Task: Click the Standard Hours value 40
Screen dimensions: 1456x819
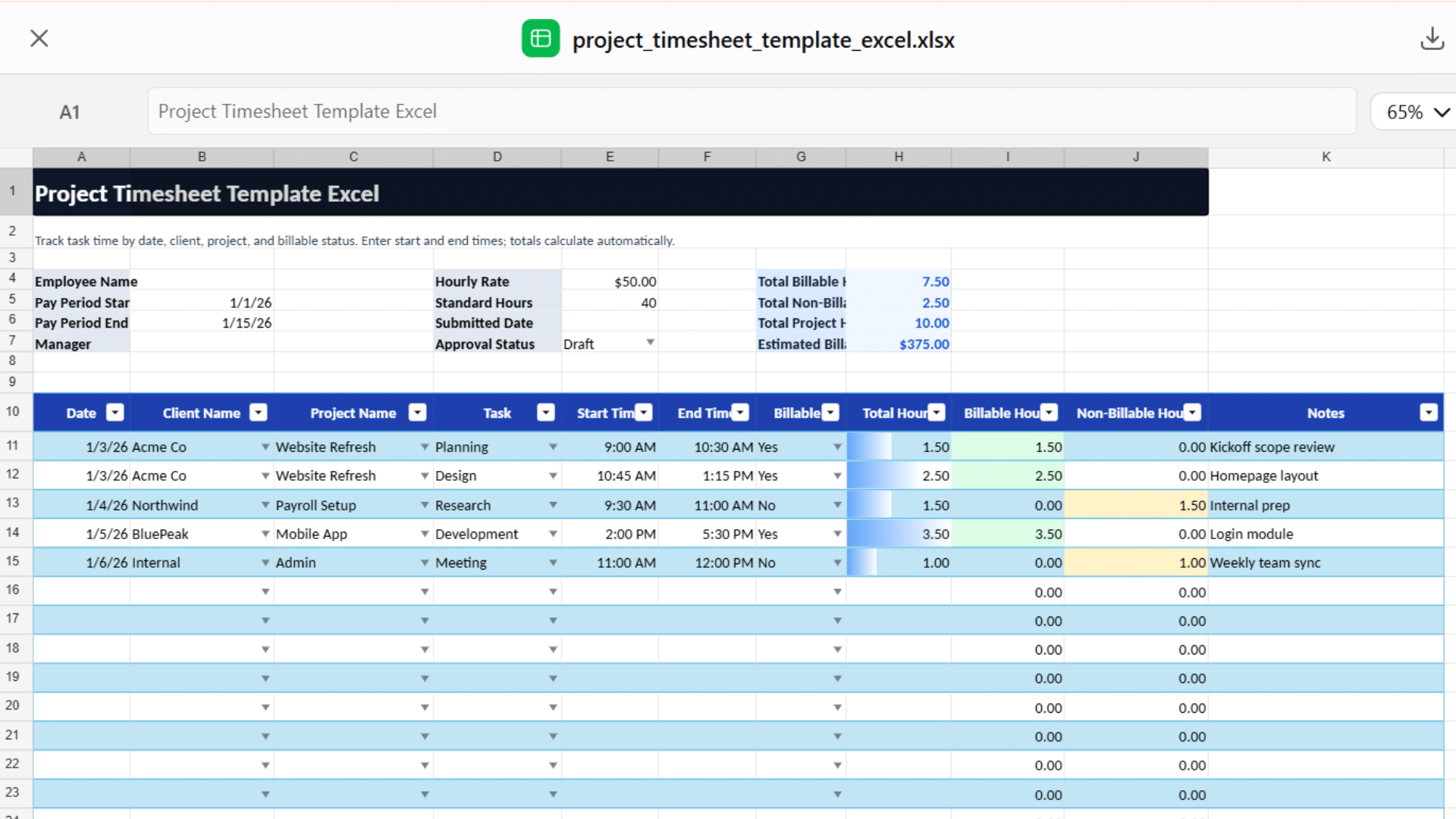Action: (x=610, y=303)
